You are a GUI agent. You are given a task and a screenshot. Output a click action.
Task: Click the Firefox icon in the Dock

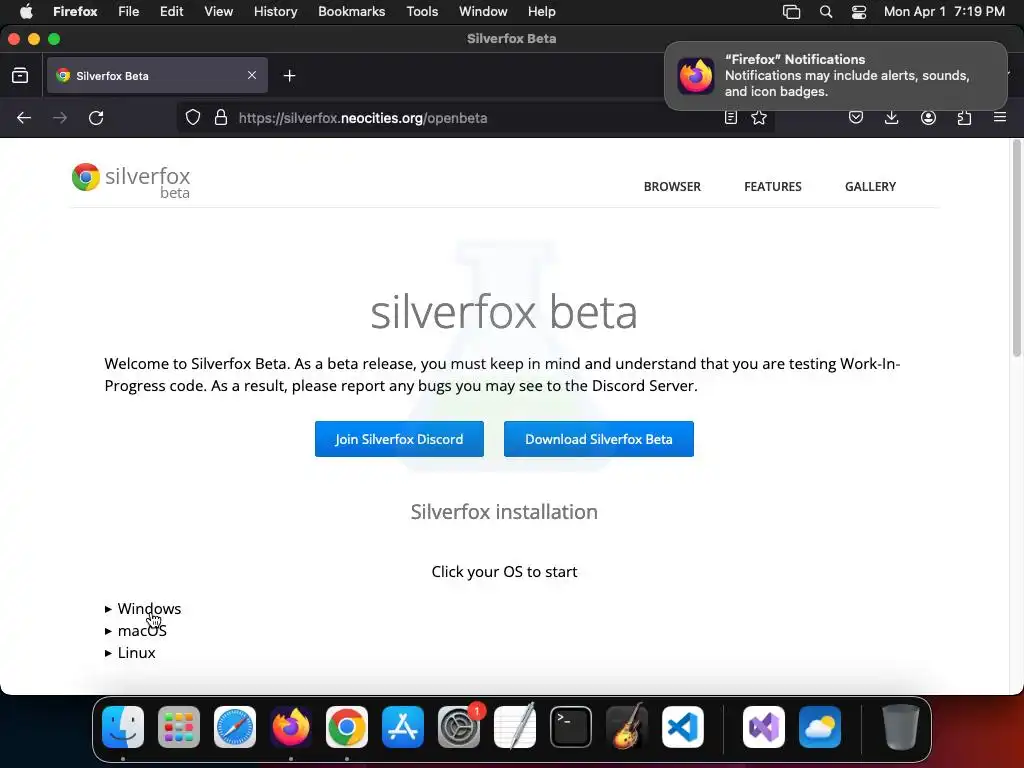(x=291, y=726)
